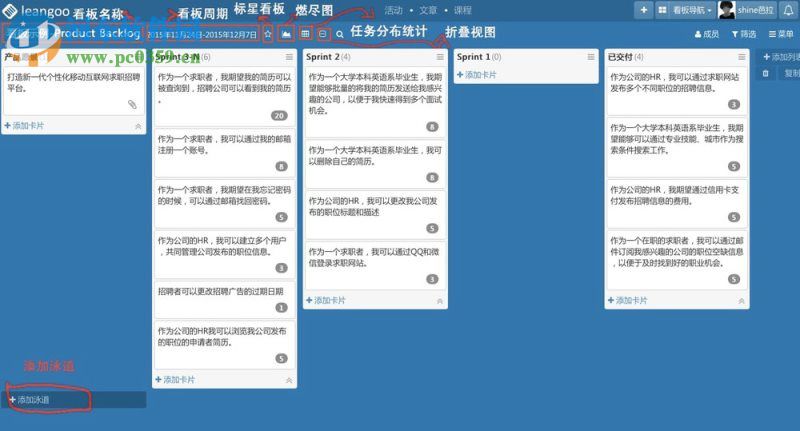Click the 3 badge on QQ login card
The width and height of the screenshot is (800, 431).
[432, 279]
